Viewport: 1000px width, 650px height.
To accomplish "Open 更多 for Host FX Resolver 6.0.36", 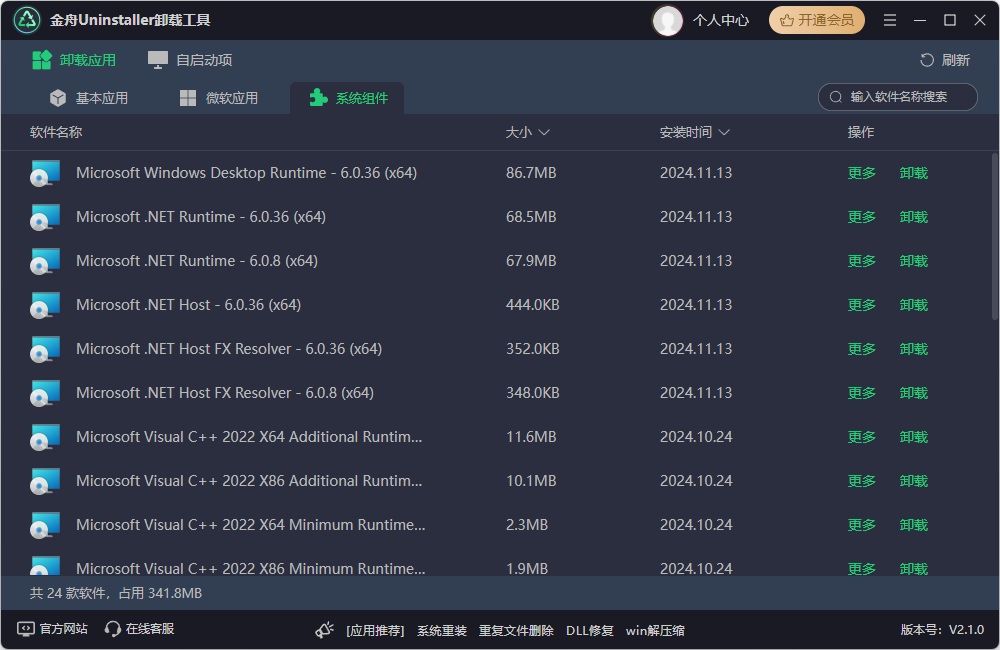I will point(862,349).
